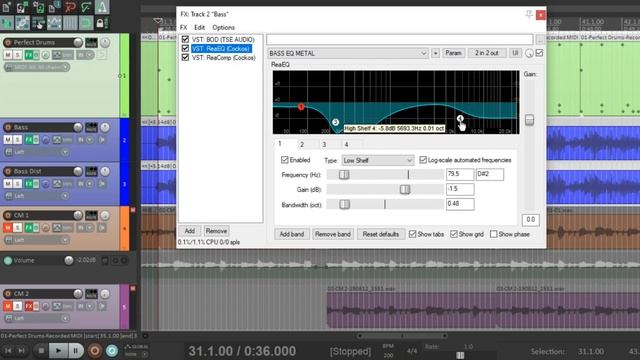Click the Reset defaults button
Screen dimensions: 640x360
380,234
